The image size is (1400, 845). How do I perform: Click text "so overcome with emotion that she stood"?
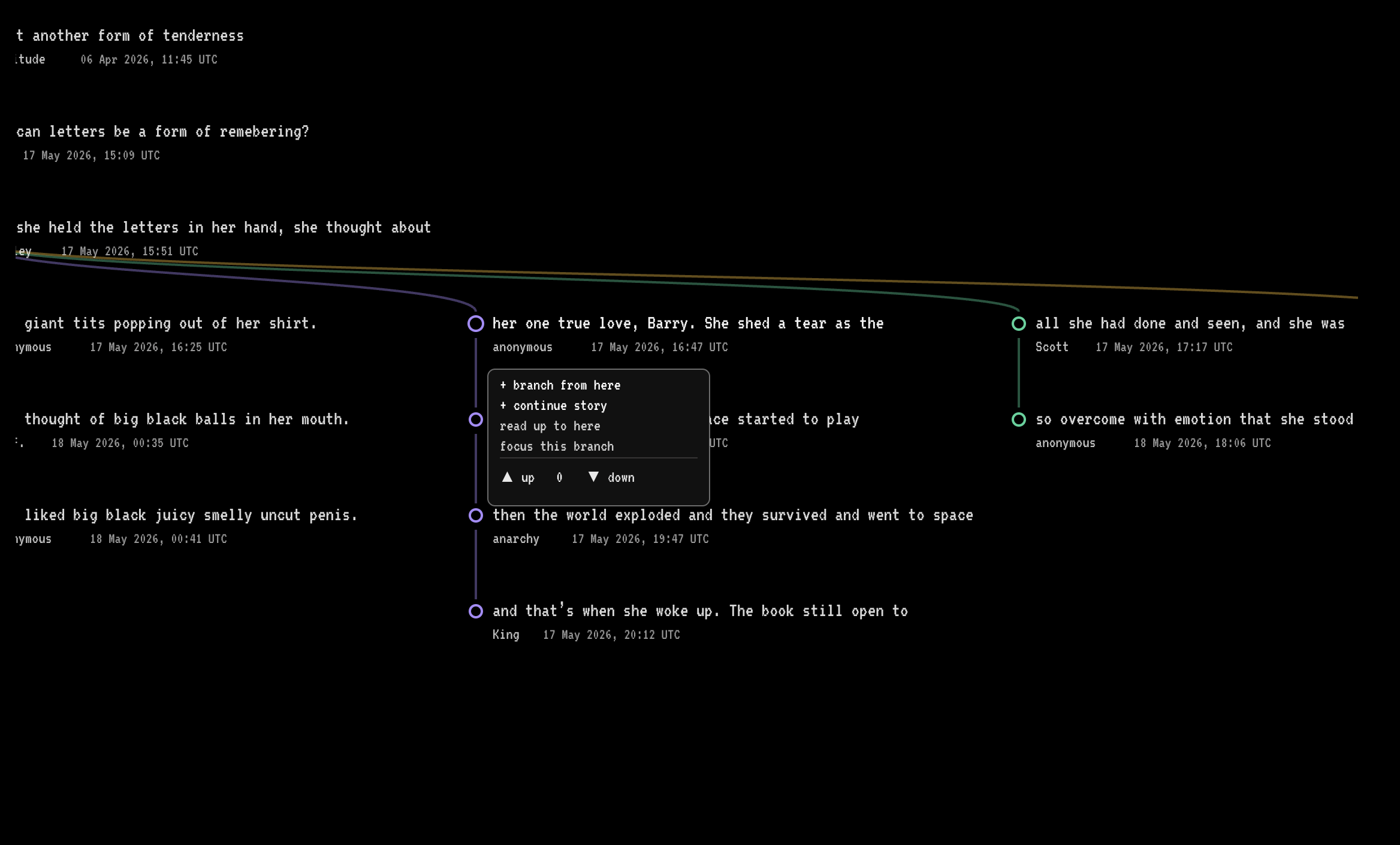pos(1194,420)
